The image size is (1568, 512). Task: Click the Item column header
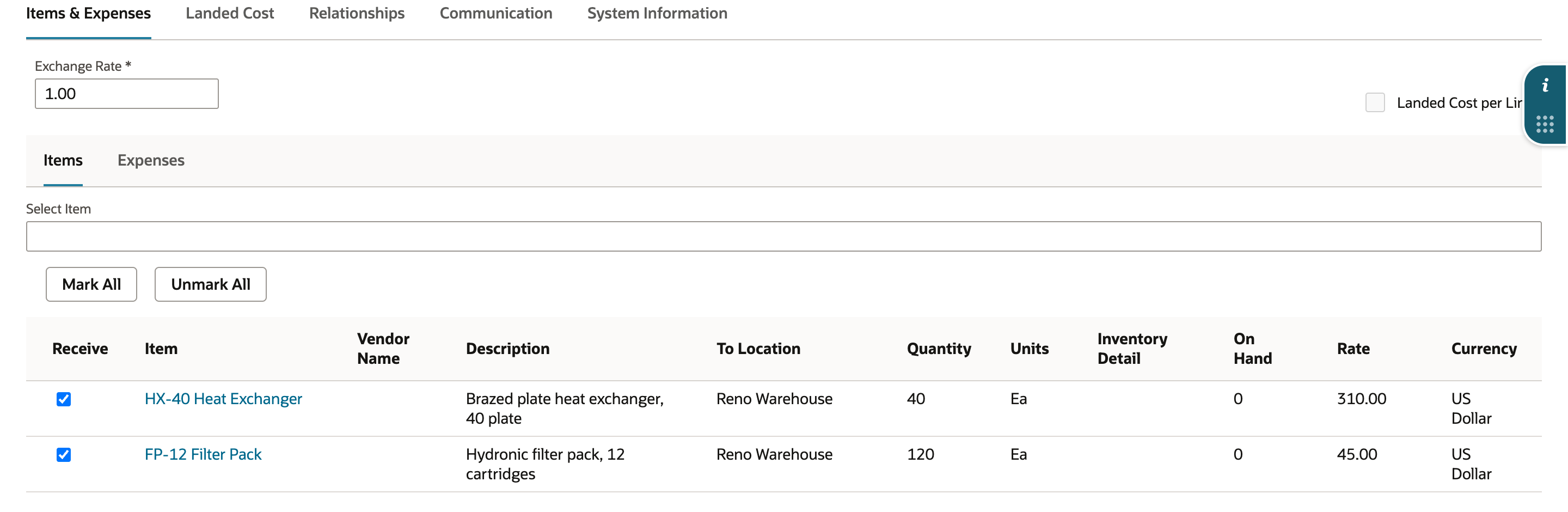(x=161, y=349)
